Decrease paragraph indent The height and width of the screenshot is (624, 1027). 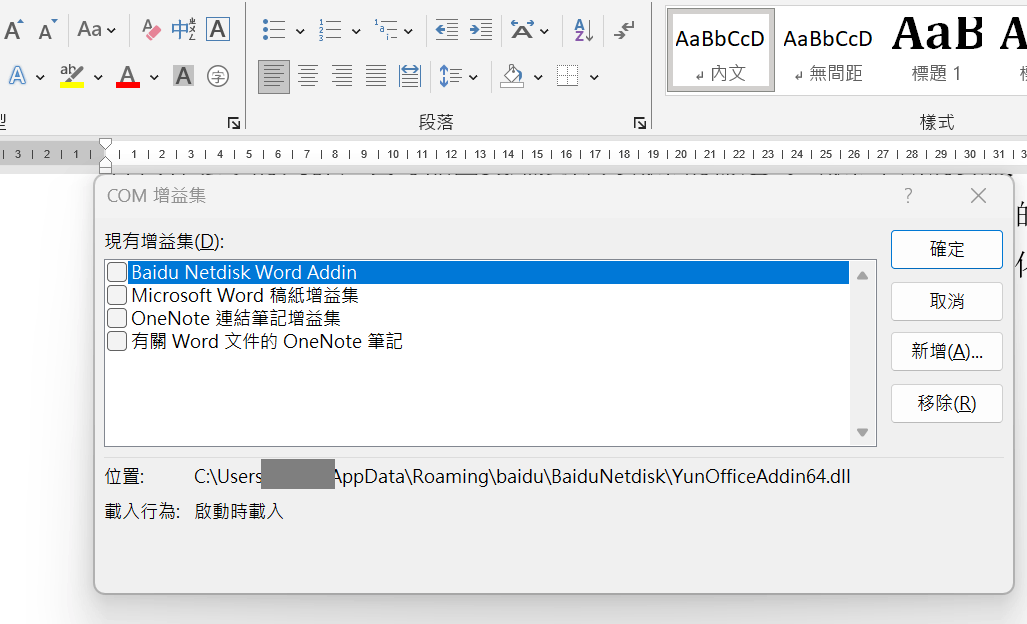[447, 29]
